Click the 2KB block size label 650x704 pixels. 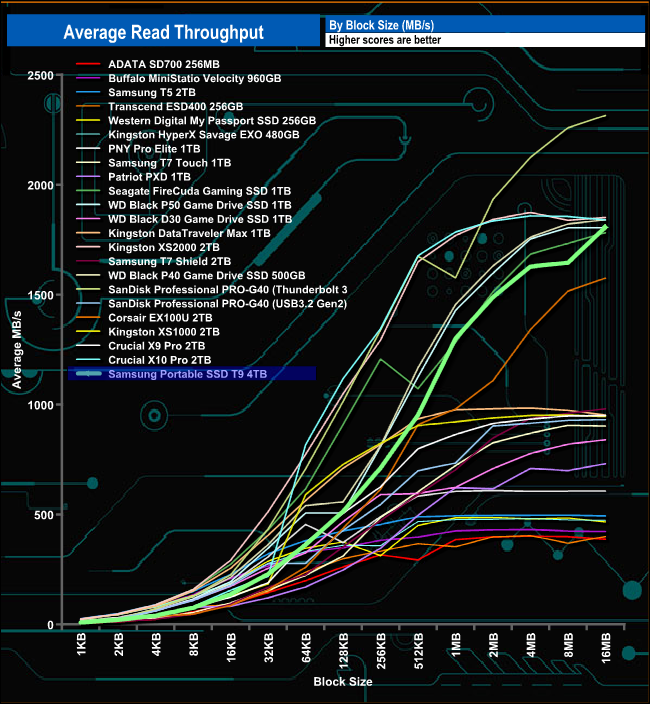119,645
